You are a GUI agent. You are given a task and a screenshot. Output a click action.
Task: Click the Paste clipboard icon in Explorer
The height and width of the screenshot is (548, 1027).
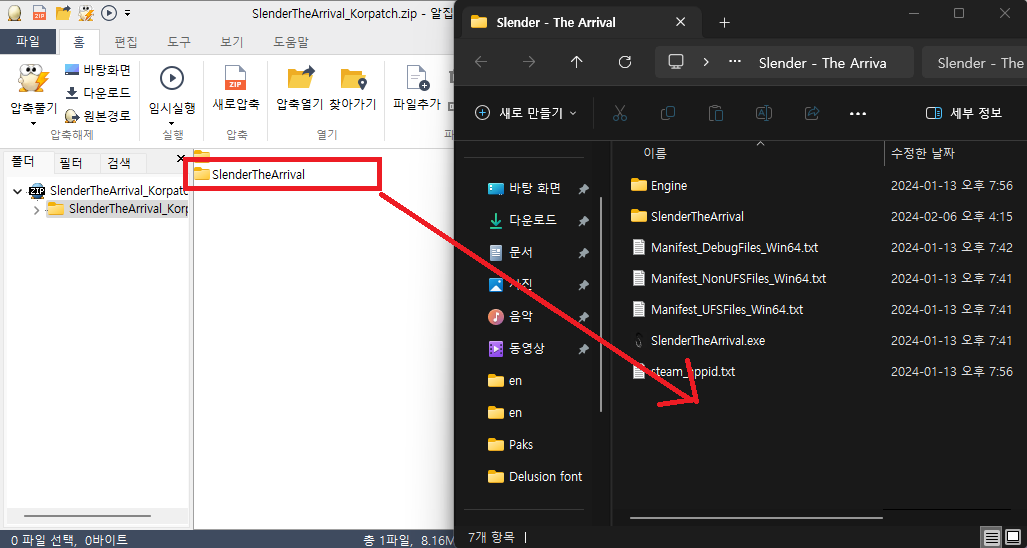pyautogui.click(x=716, y=113)
